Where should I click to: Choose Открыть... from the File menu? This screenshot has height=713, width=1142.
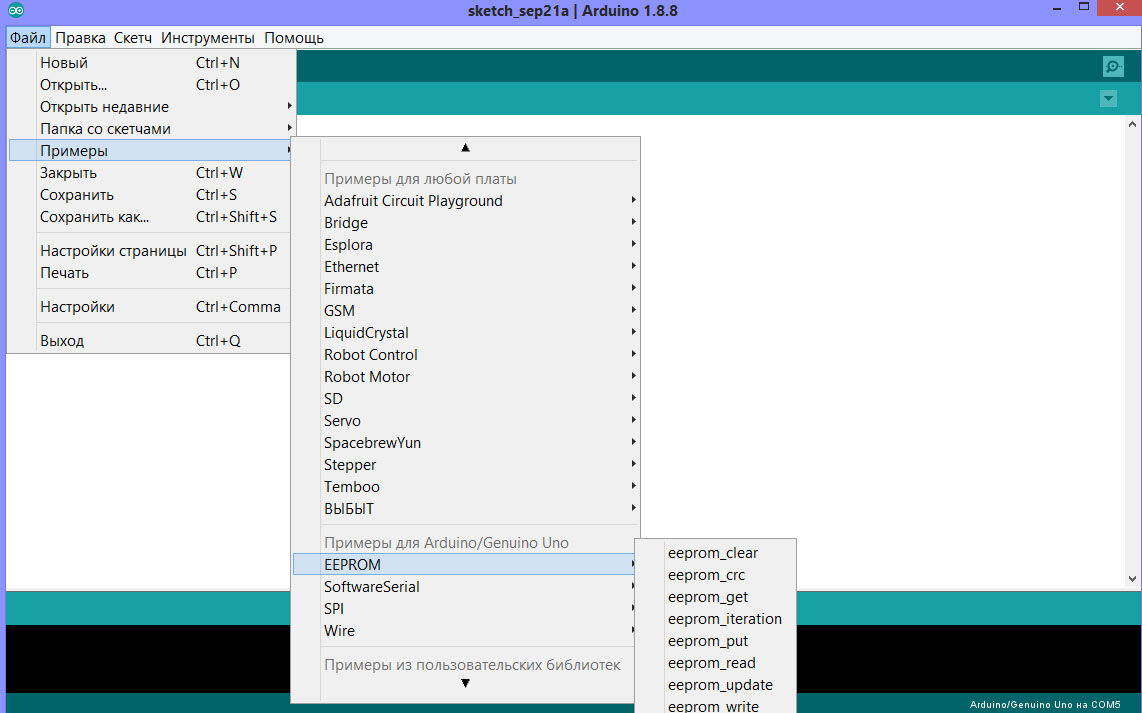(151, 84)
